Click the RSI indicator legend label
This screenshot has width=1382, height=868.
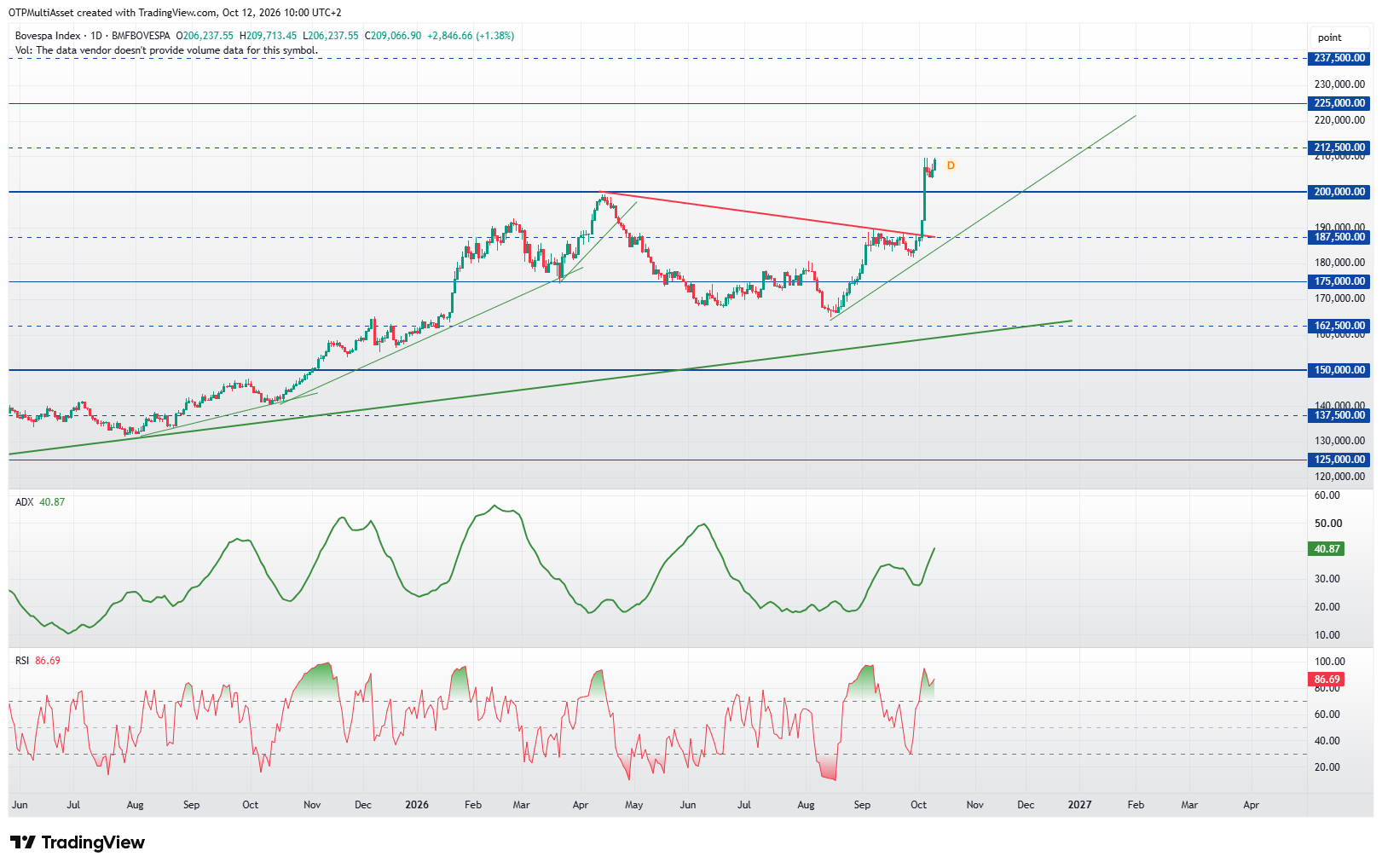click(x=22, y=661)
